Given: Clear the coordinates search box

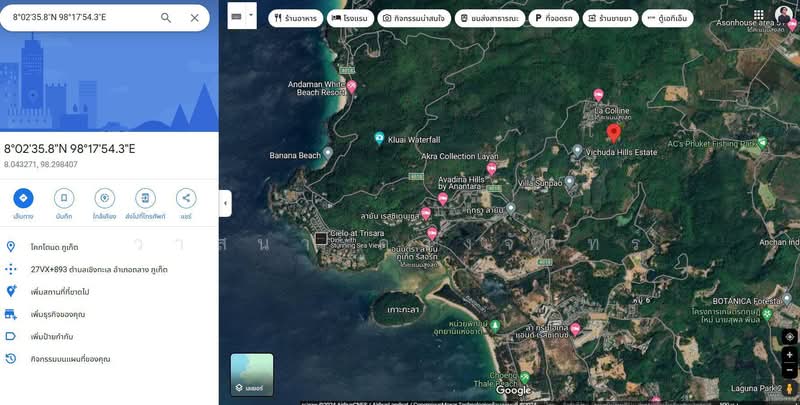Looking at the screenshot, I should [x=194, y=18].
